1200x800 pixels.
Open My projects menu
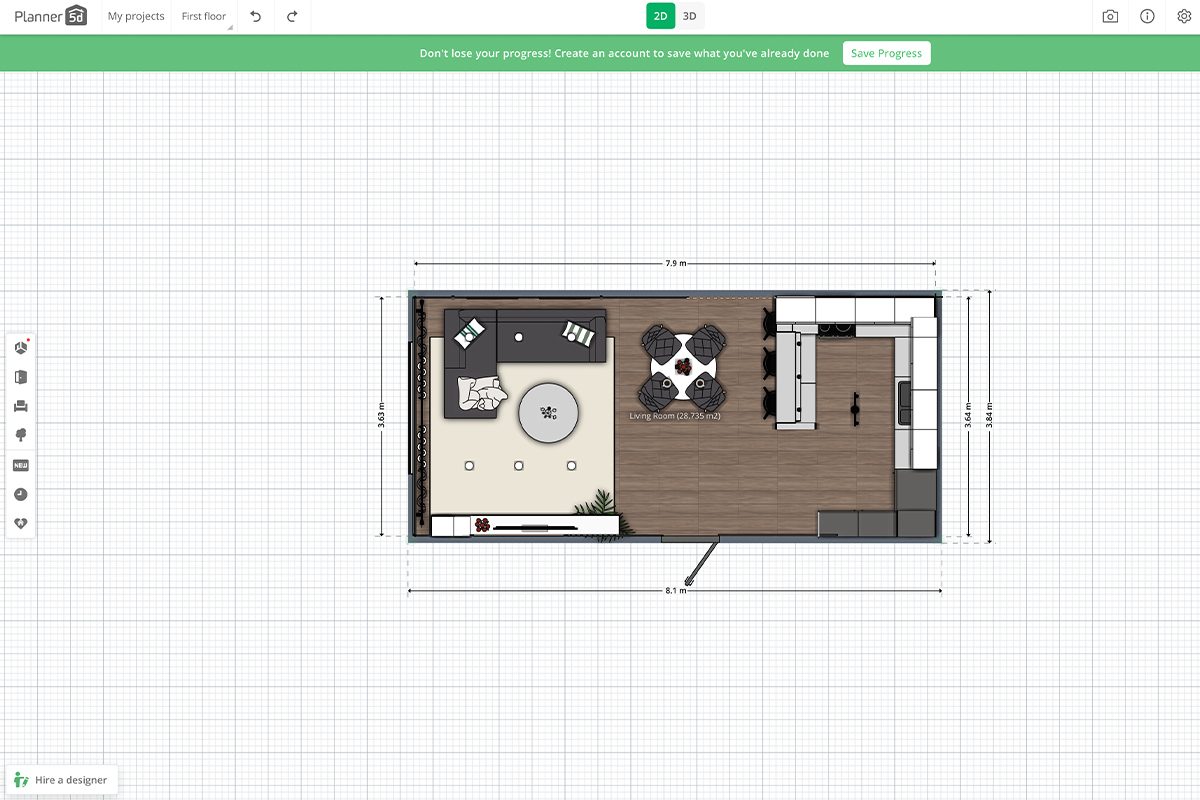coord(136,16)
